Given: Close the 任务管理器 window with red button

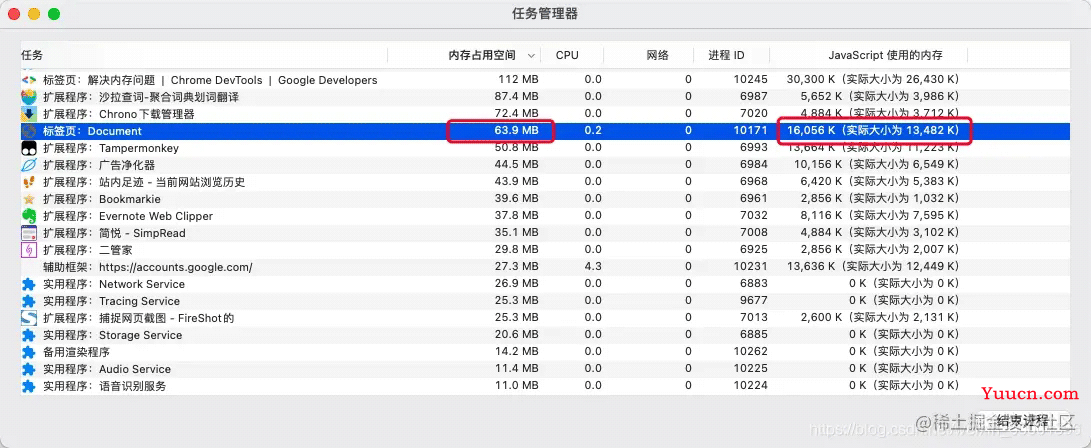Looking at the screenshot, I should pyautogui.click(x=13, y=14).
